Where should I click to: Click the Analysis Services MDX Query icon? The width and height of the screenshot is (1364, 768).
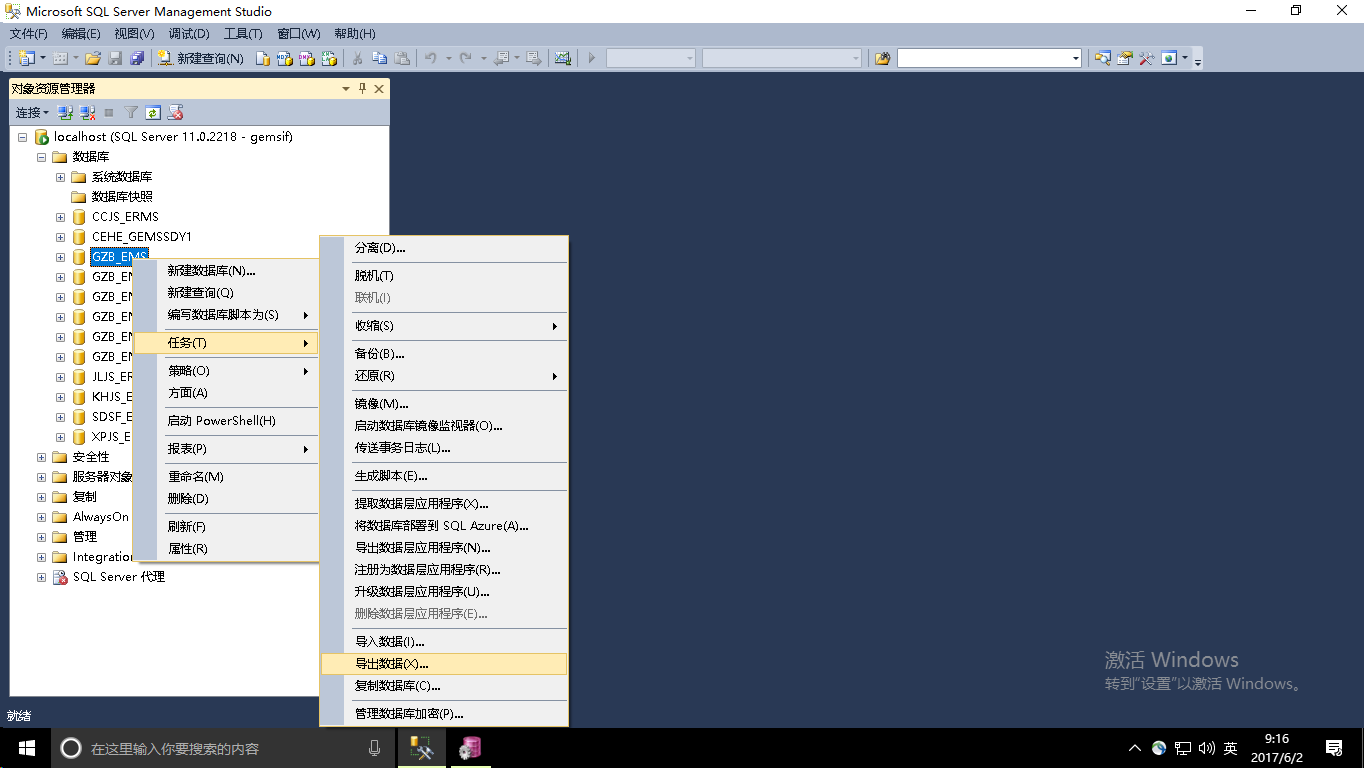point(285,58)
